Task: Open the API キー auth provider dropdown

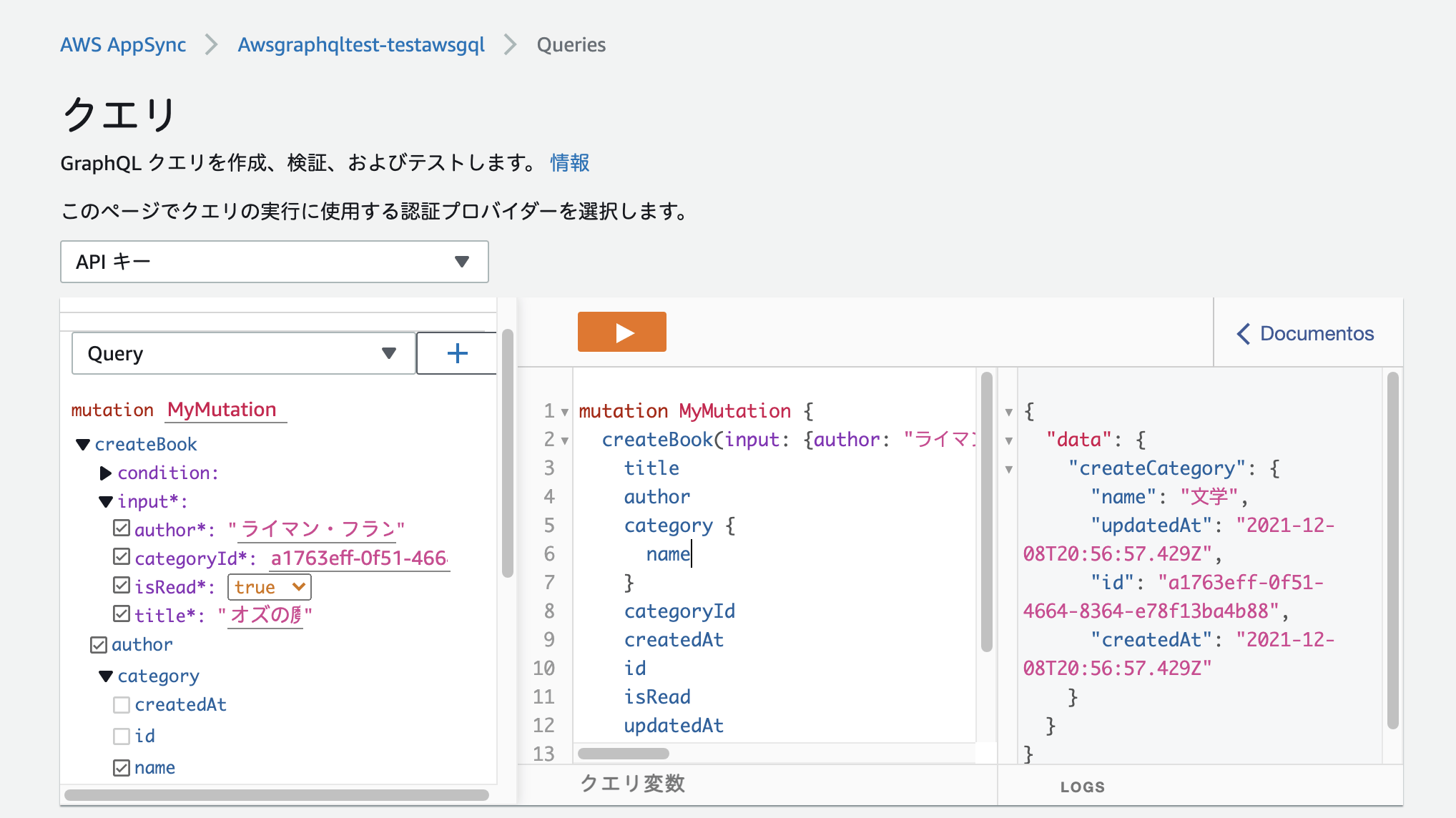Action: pyautogui.click(x=274, y=262)
